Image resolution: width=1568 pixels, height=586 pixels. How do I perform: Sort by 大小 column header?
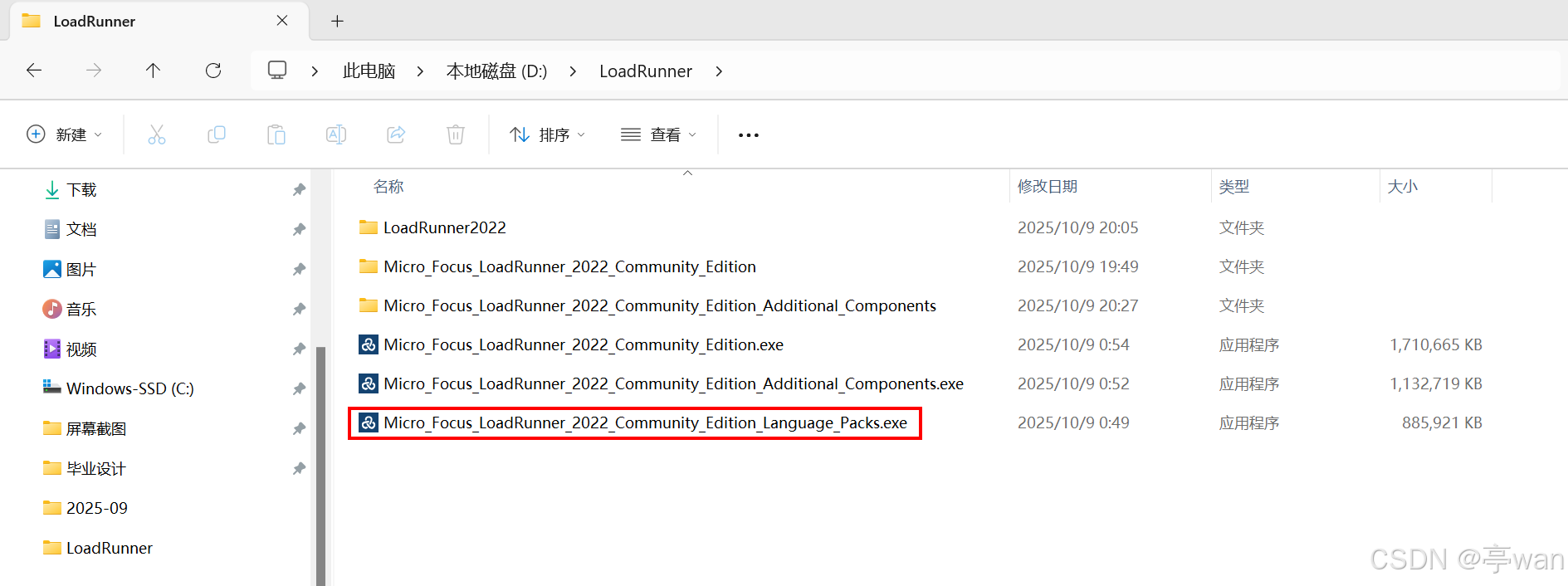[1403, 187]
